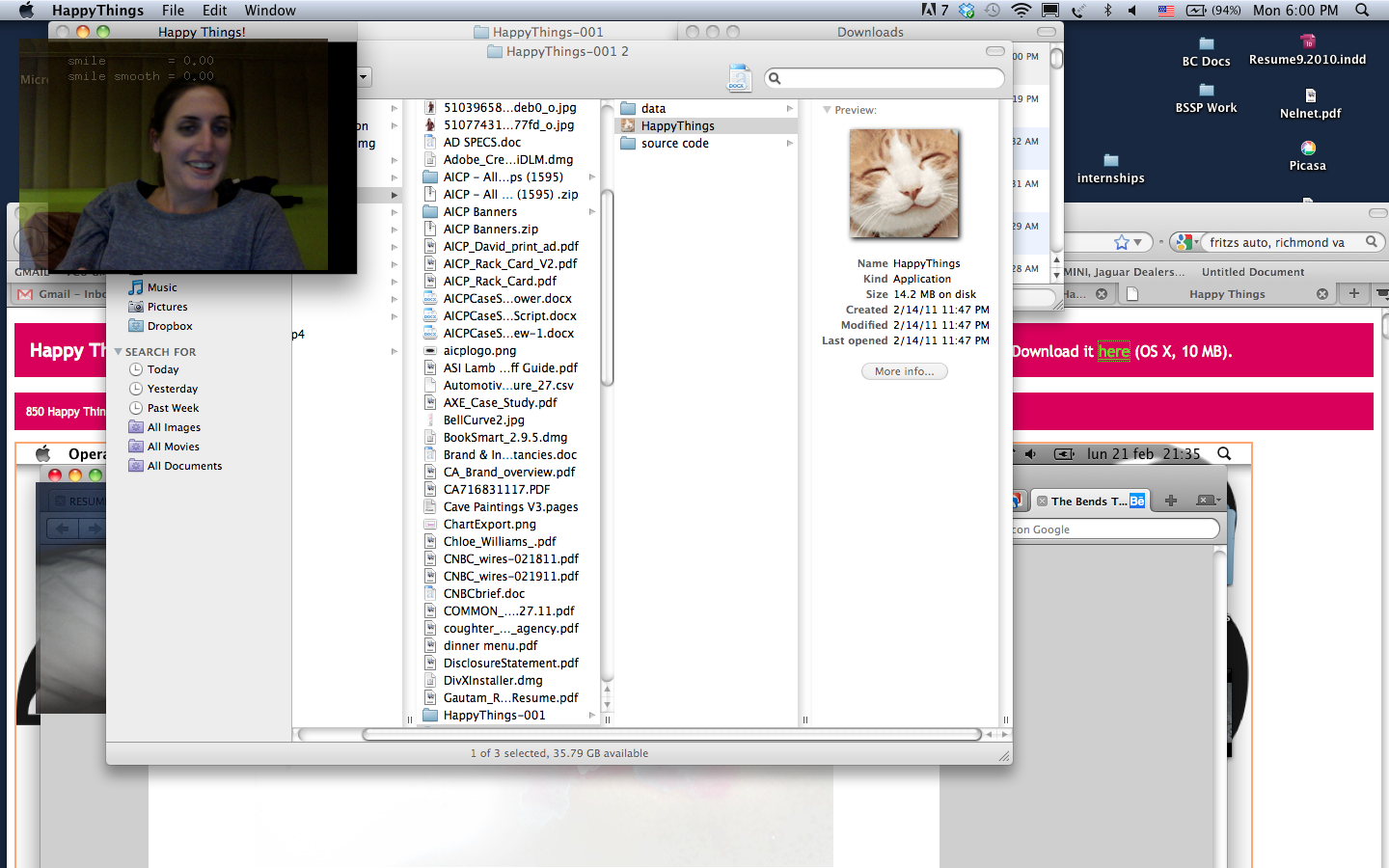
Task: Click the green 'here' download link
Action: [1113, 352]
